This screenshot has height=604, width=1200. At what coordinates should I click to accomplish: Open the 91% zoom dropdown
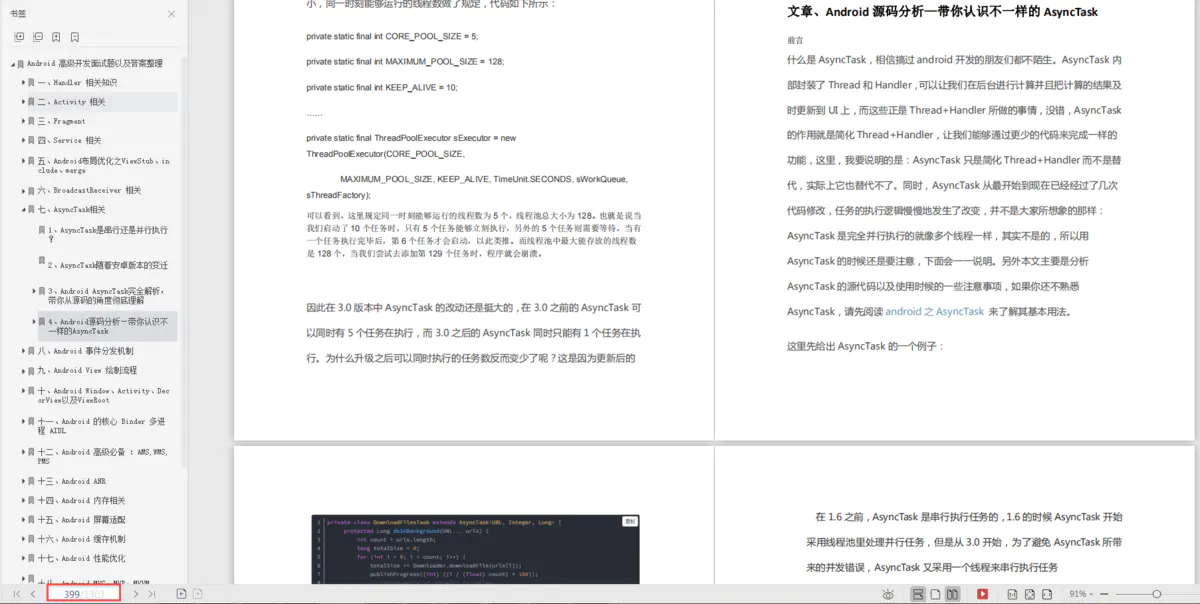pyautogui.click(x=1081, y=594)
